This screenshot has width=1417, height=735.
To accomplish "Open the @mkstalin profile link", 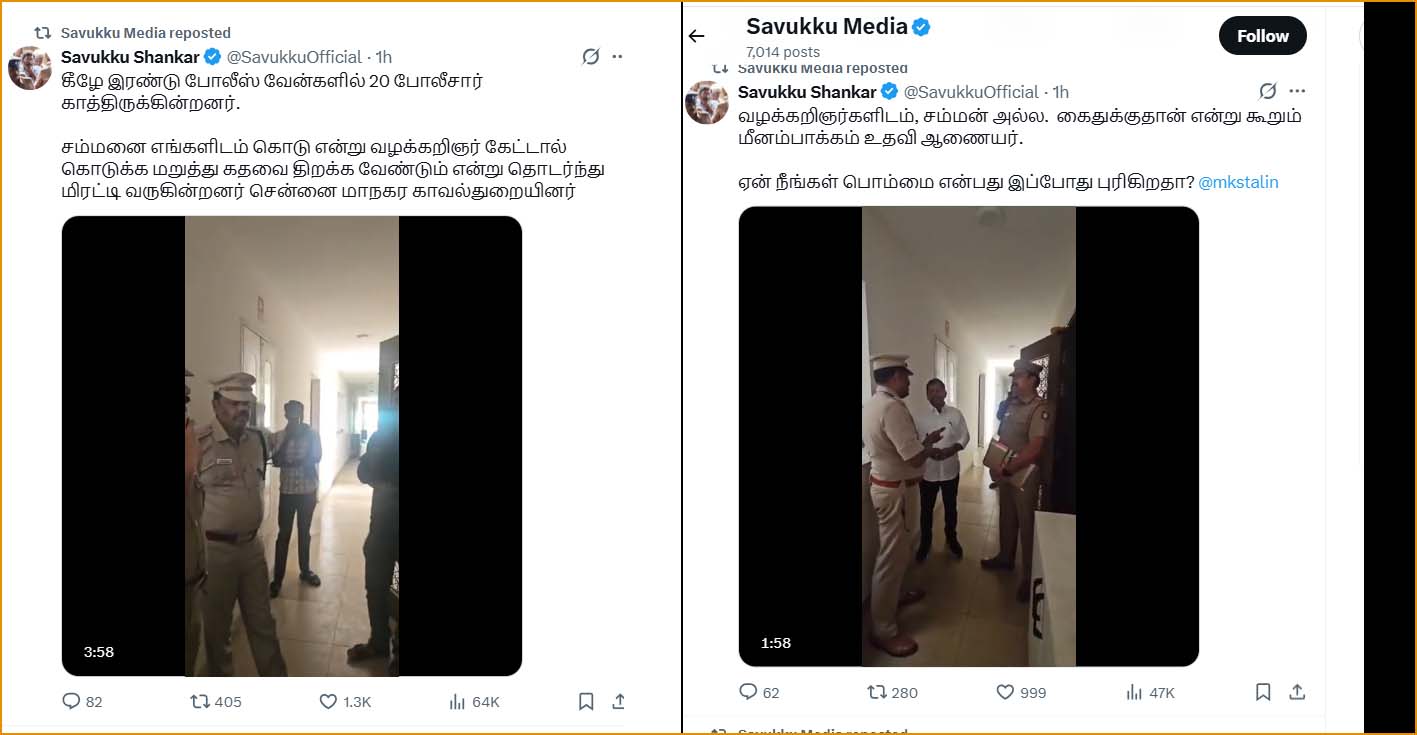I will point(1239,182).
